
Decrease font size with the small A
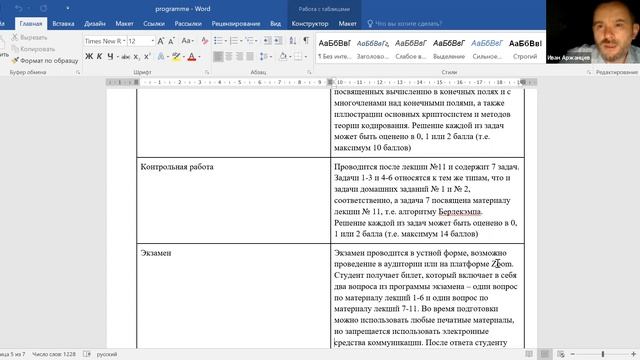(x=171, y=41)
